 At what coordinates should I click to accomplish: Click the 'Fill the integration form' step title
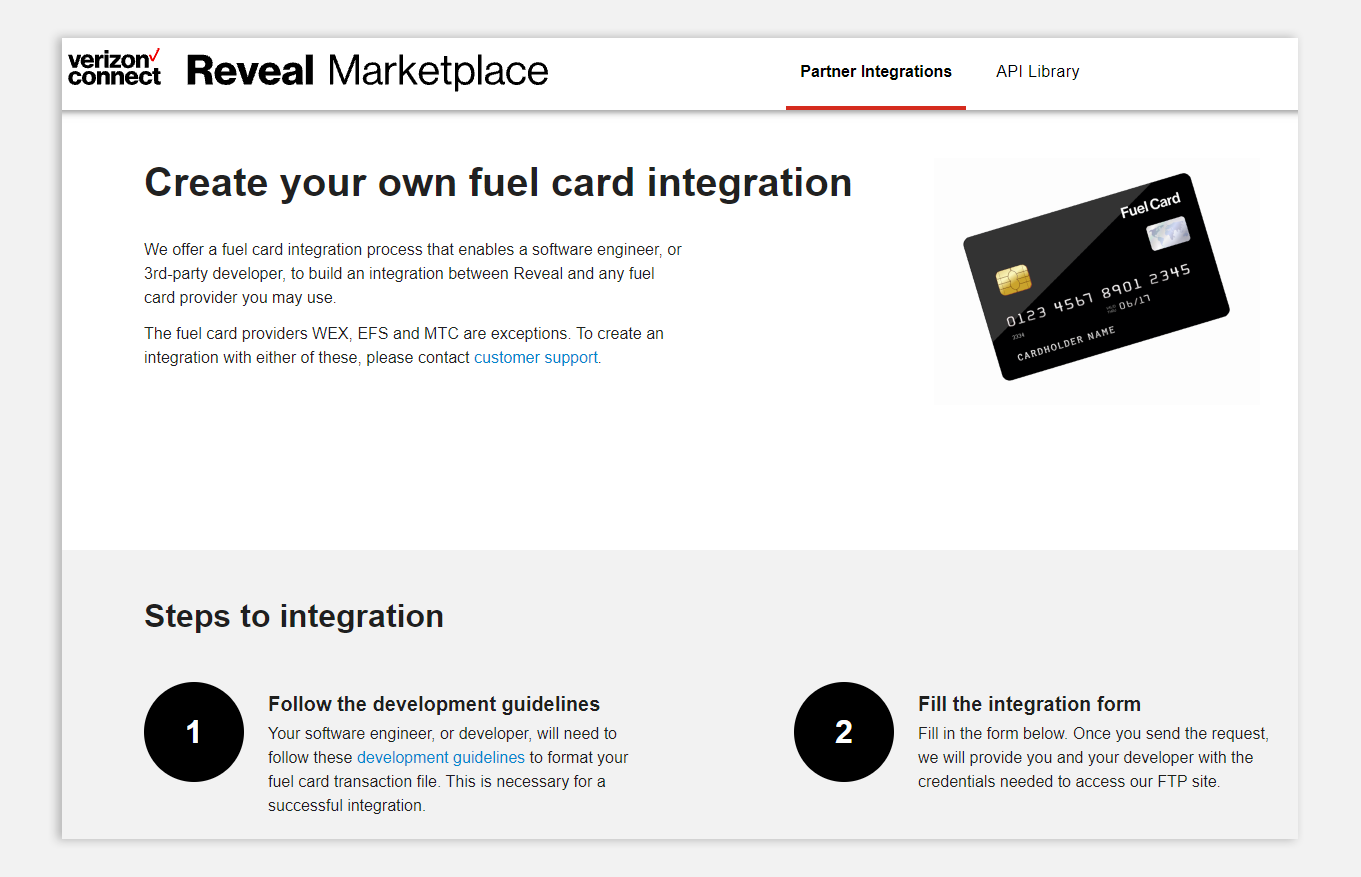(1029, 704)
